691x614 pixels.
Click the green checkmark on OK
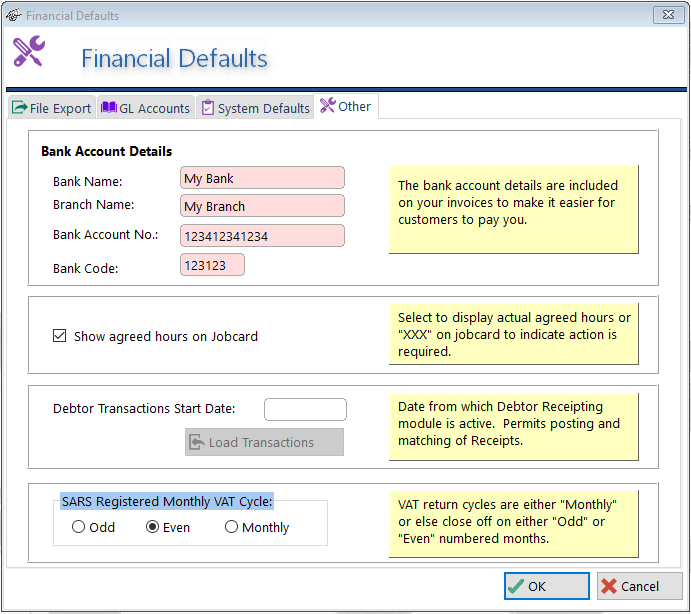pos(515,586)
